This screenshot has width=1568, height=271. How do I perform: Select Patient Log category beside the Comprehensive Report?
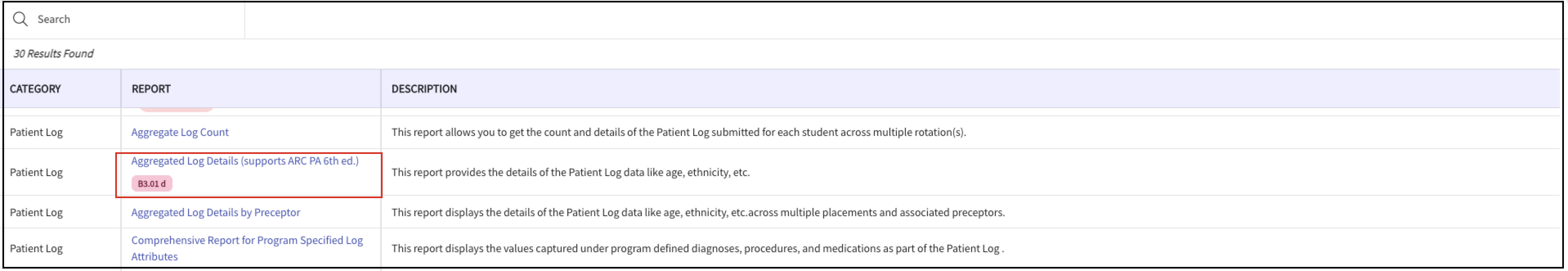click(x=36, y=248)
